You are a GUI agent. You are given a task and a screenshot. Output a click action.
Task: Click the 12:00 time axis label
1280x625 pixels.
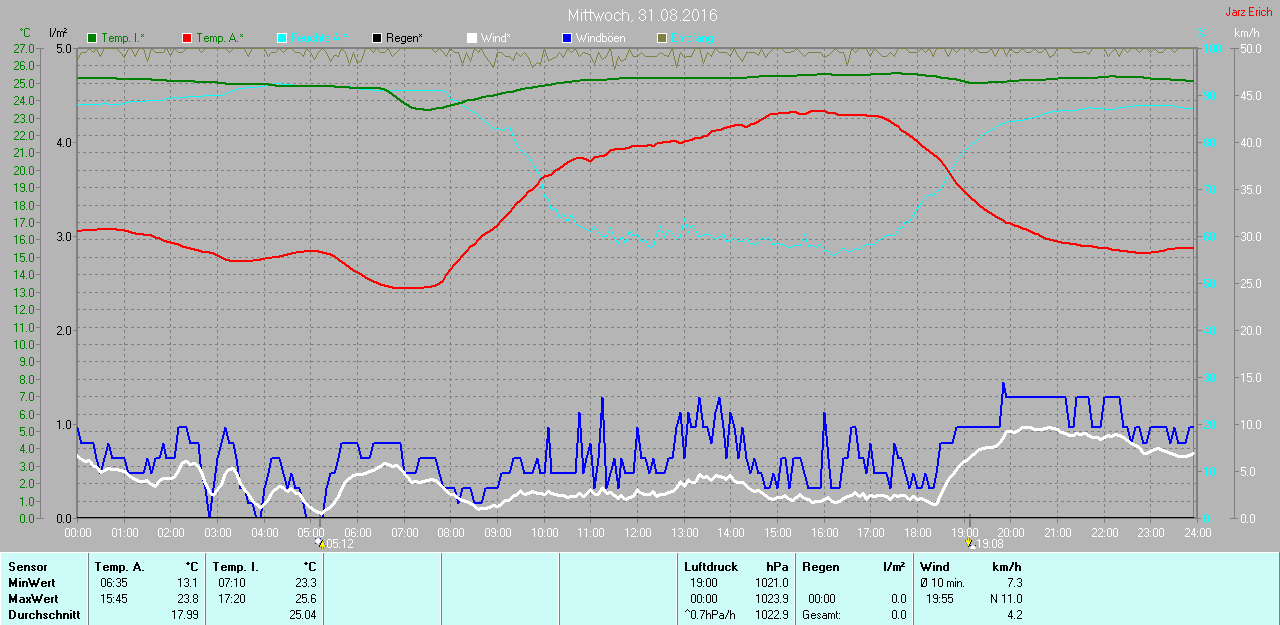point(637,533)
